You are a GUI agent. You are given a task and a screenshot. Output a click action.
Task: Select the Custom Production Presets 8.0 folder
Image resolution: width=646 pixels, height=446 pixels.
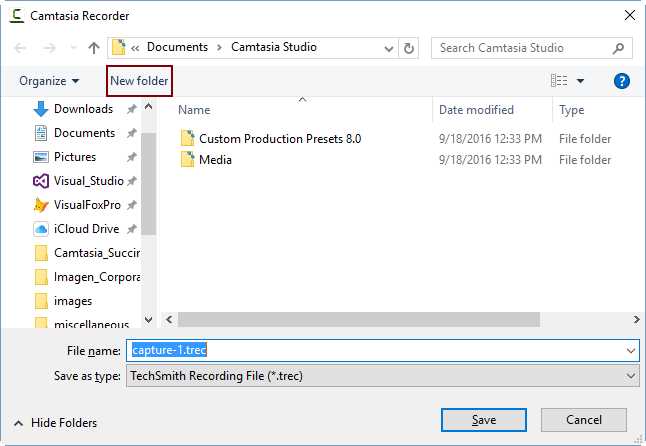click(280, 139)
